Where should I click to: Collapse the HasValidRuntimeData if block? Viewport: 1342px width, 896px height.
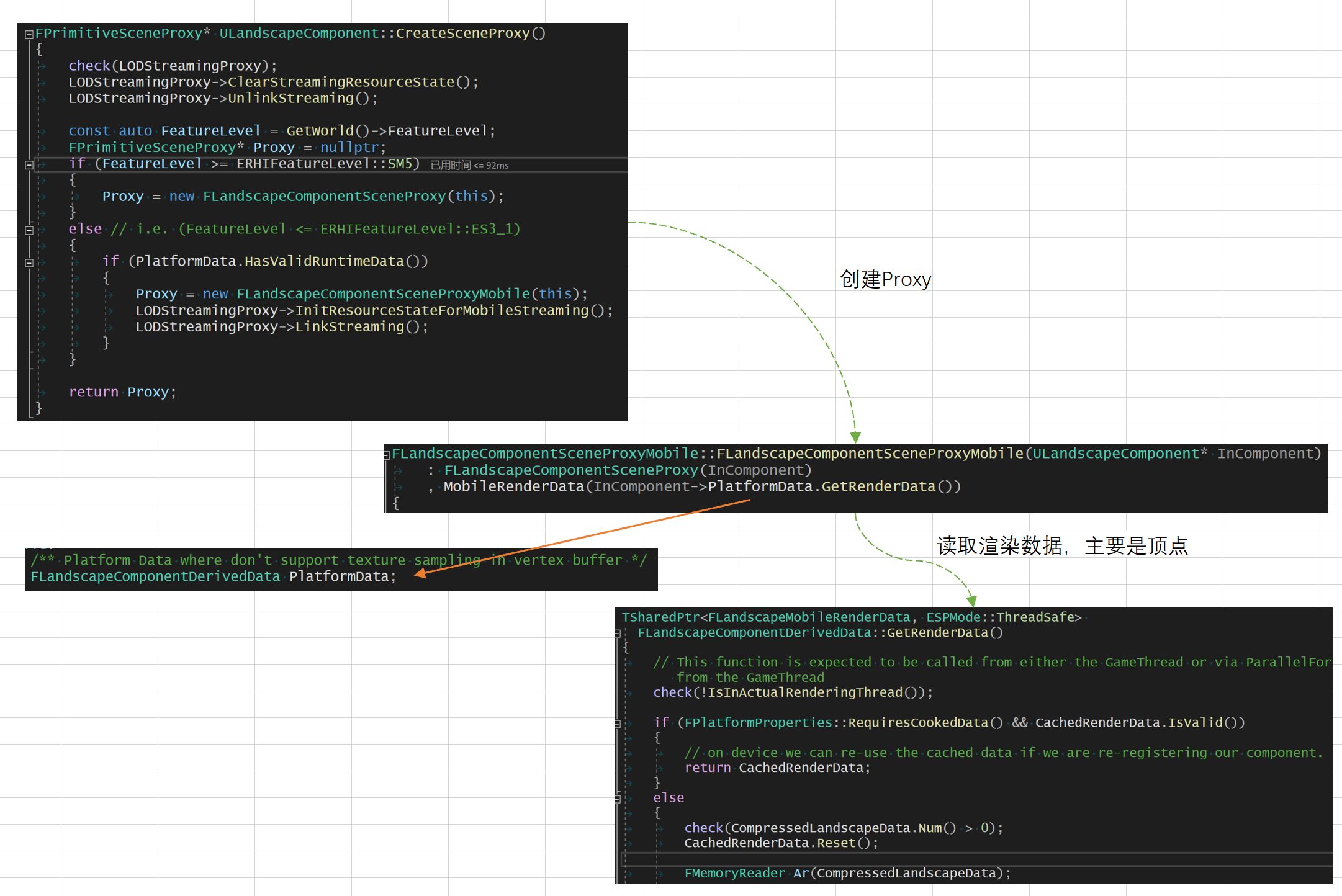(29, 263)
